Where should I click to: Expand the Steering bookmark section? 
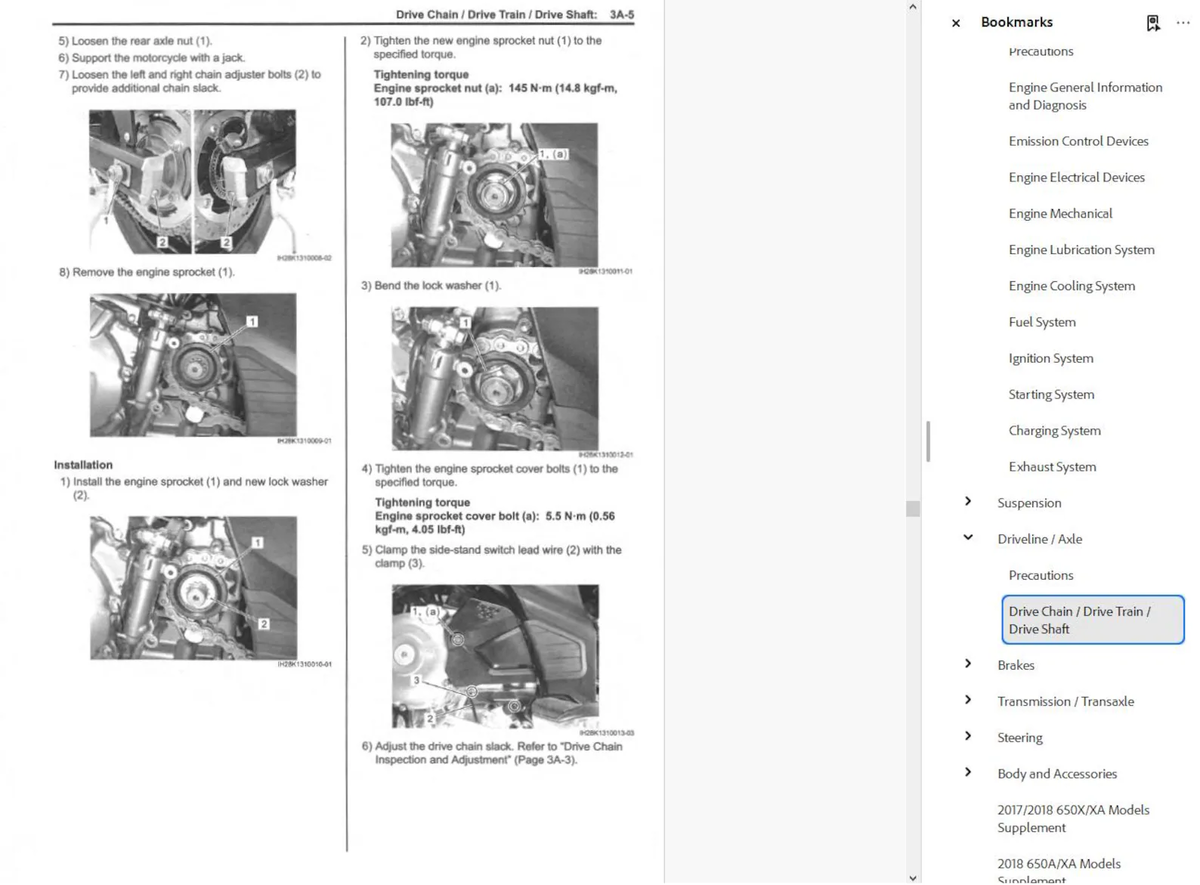968,736
